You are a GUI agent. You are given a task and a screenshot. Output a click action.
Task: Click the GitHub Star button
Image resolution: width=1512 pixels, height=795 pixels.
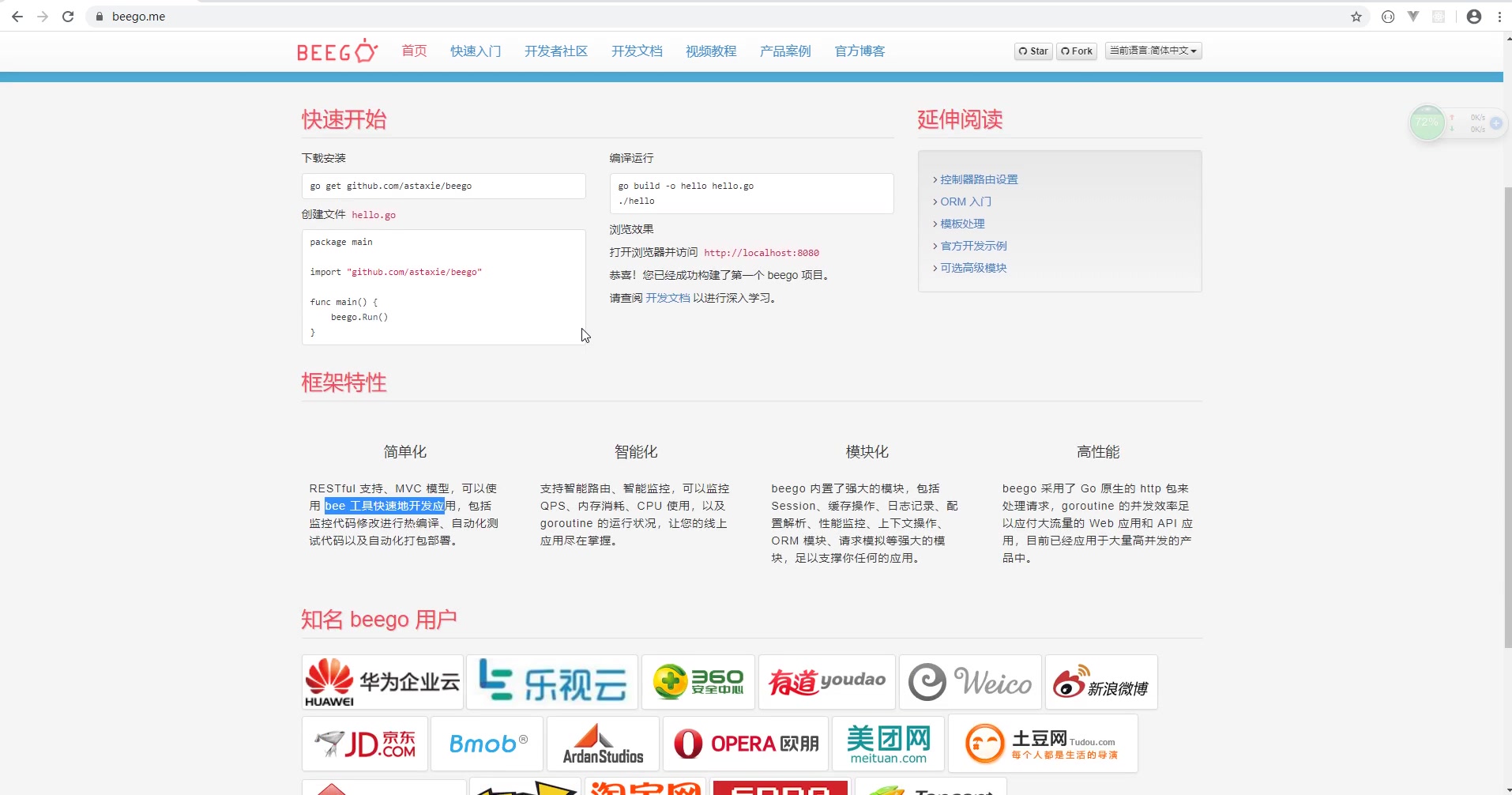tap(1033, 51)
